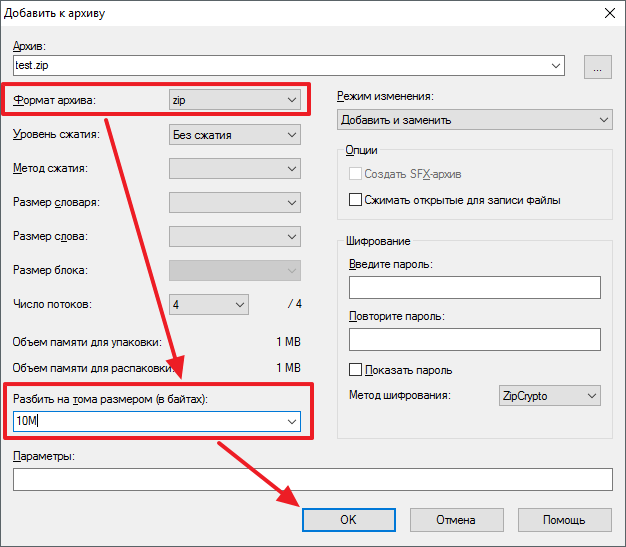626x547 pixels.
Task: Expand 'Метод шифрования' ZipCrypto dropdown
Action: (x=549, y=395)
